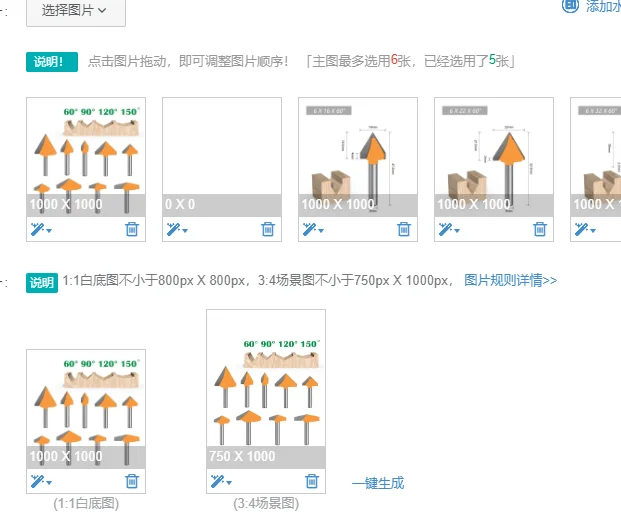Open magic wand edit on 3:4场景图 image
The image size is (621, 521).
pyautogui.click(x=217, y=481)
